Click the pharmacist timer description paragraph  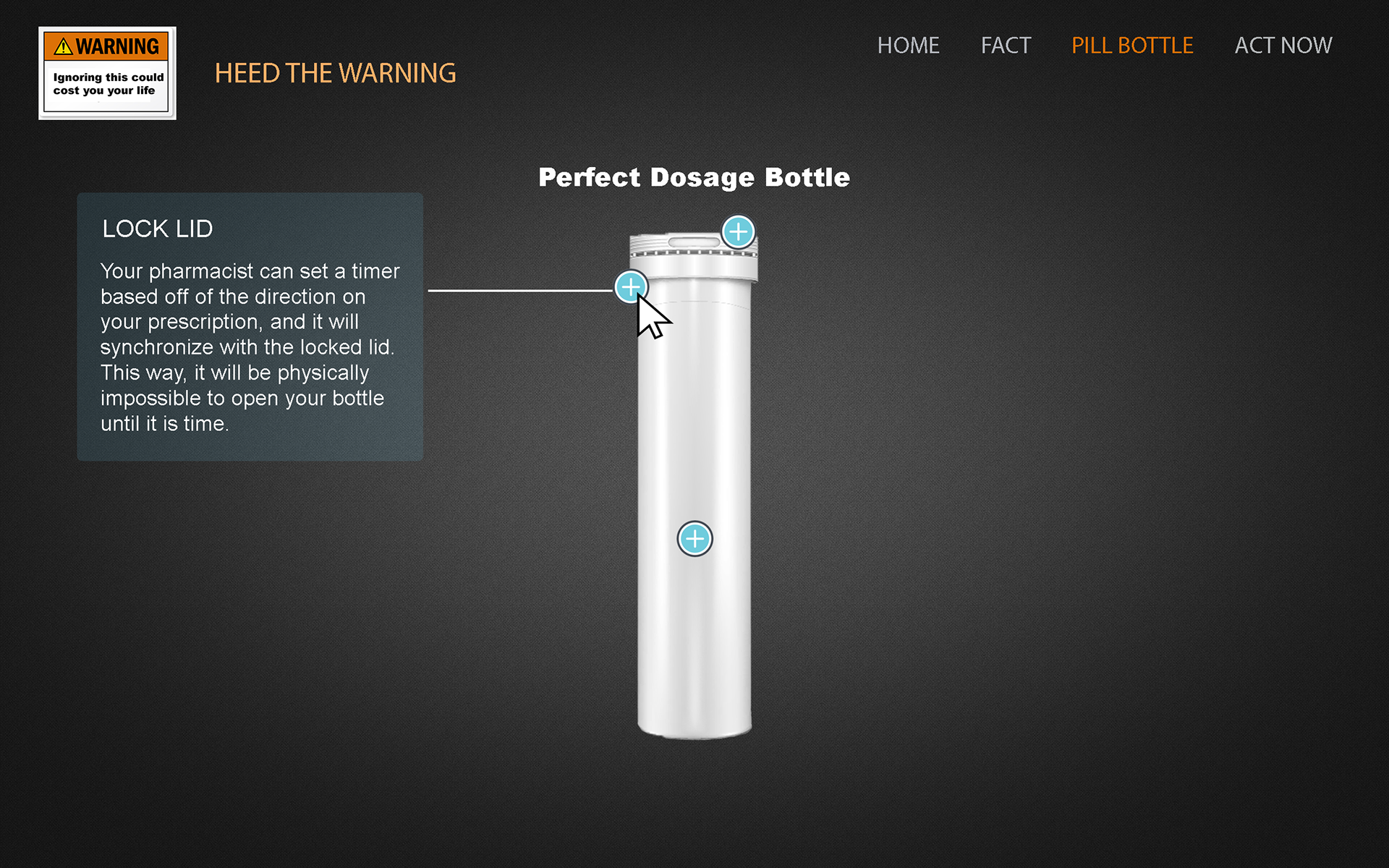click(x=250, y=347)
